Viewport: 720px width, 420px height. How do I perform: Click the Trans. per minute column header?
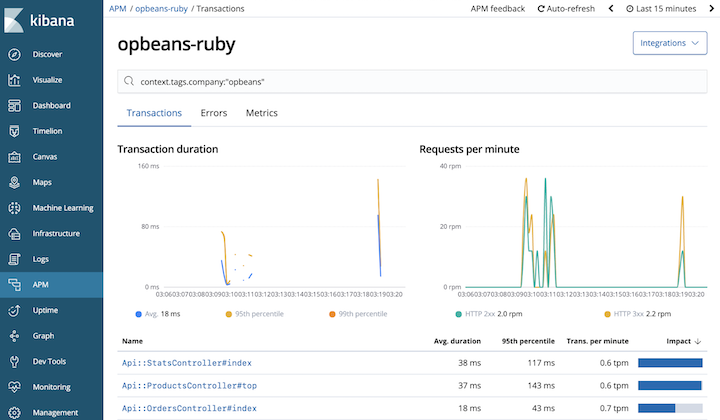(x=597, y=341)
